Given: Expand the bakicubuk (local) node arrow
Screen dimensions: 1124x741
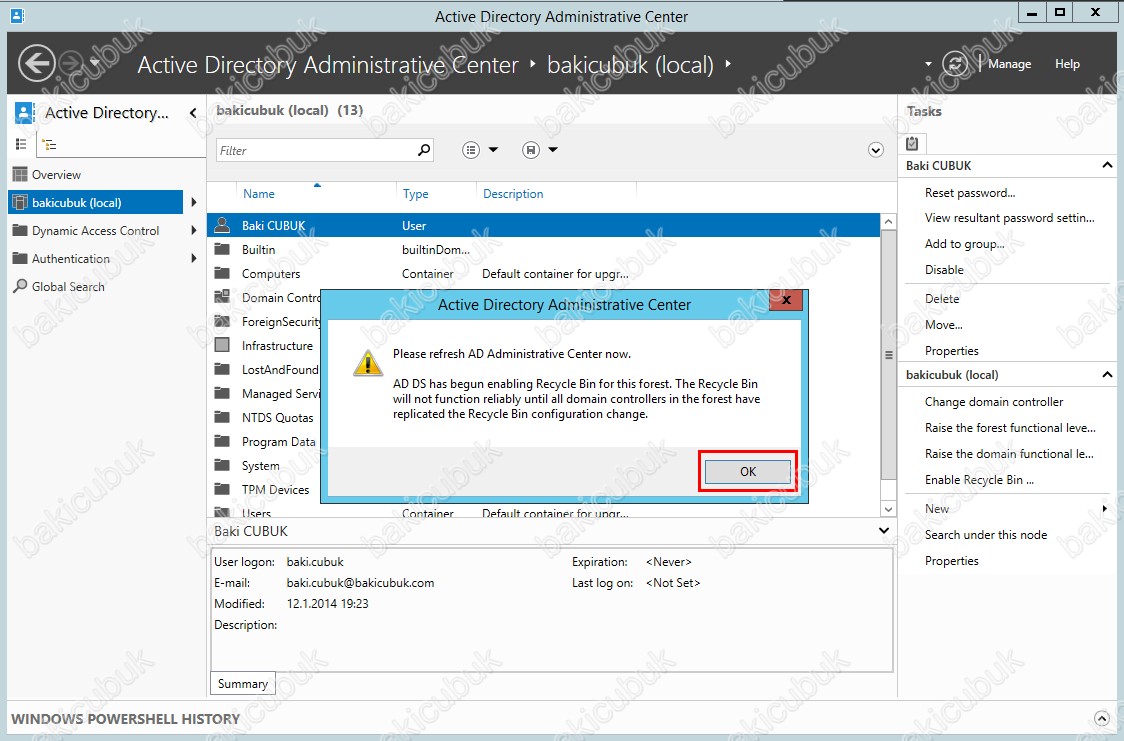Looking at the screenshot, I should [194, 202].
